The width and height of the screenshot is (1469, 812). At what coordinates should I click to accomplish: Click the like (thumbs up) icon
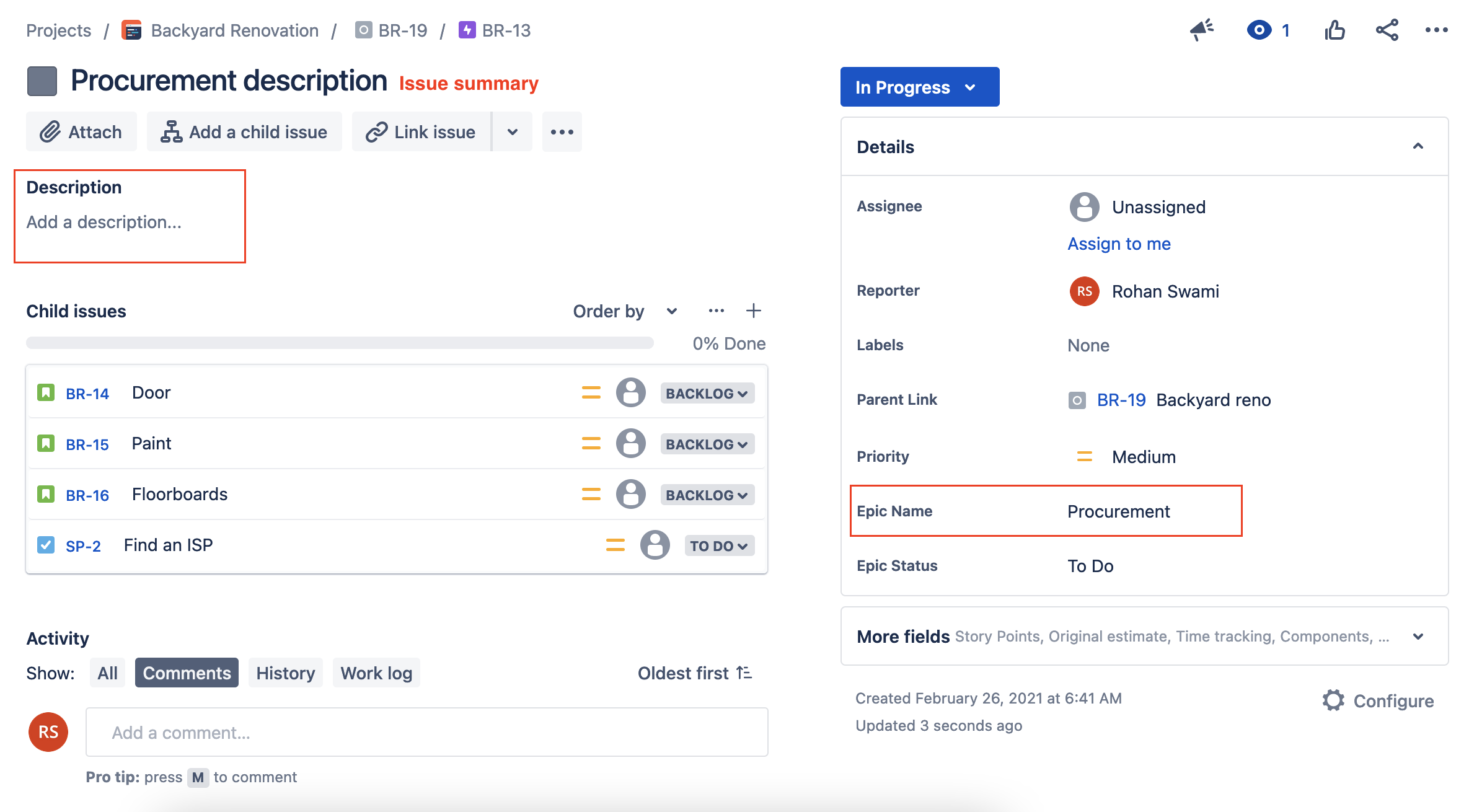tap(1335, 30)
